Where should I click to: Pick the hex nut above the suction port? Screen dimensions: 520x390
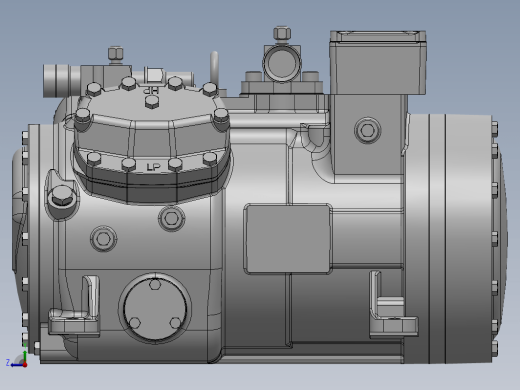(x=282, y=33)
